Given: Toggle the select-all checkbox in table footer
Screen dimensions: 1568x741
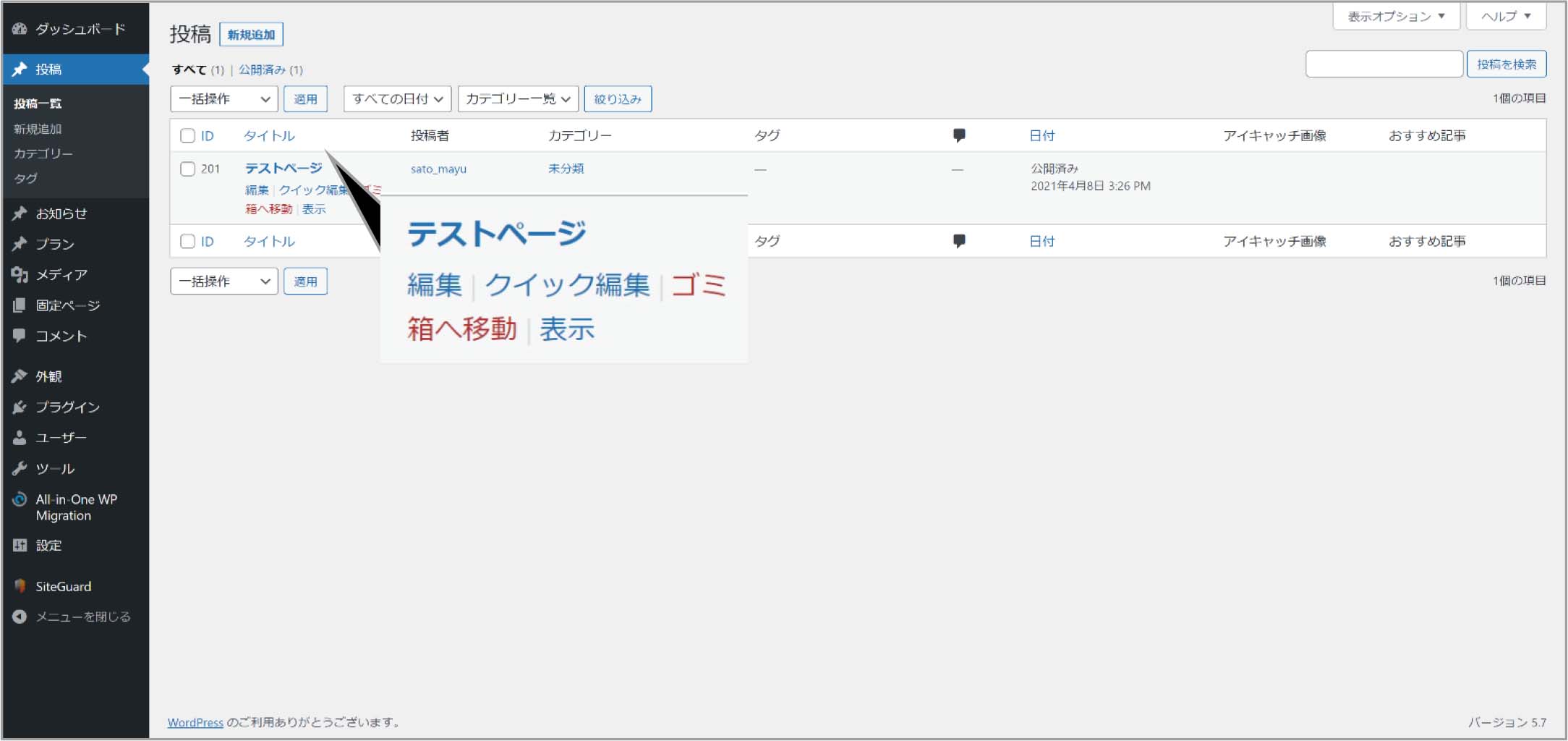Looking at the screenshot, I should tap(188, 242).
